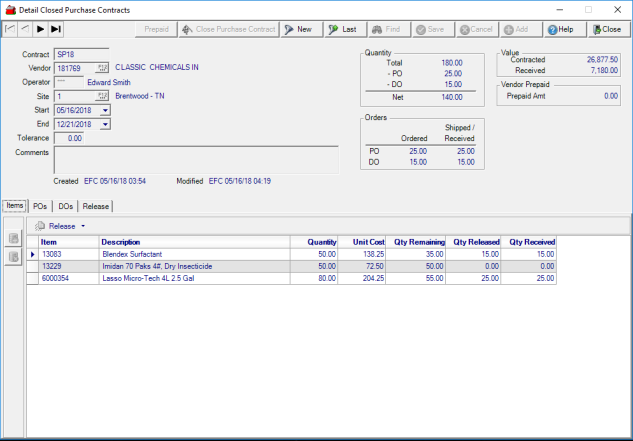Switch to the DOs tab
The width and height of the screenshot is (633, 441).
point(66,205)
